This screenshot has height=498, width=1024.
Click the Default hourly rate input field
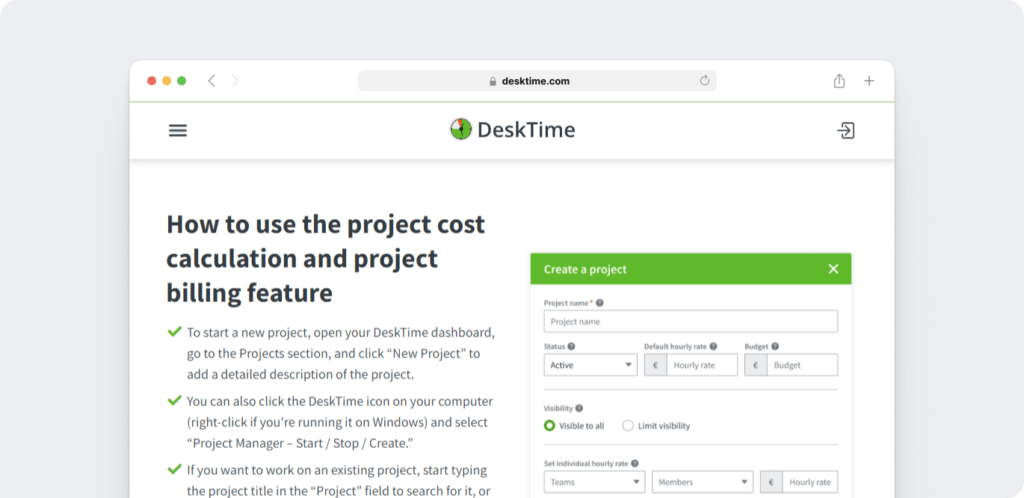click(702, 365)
